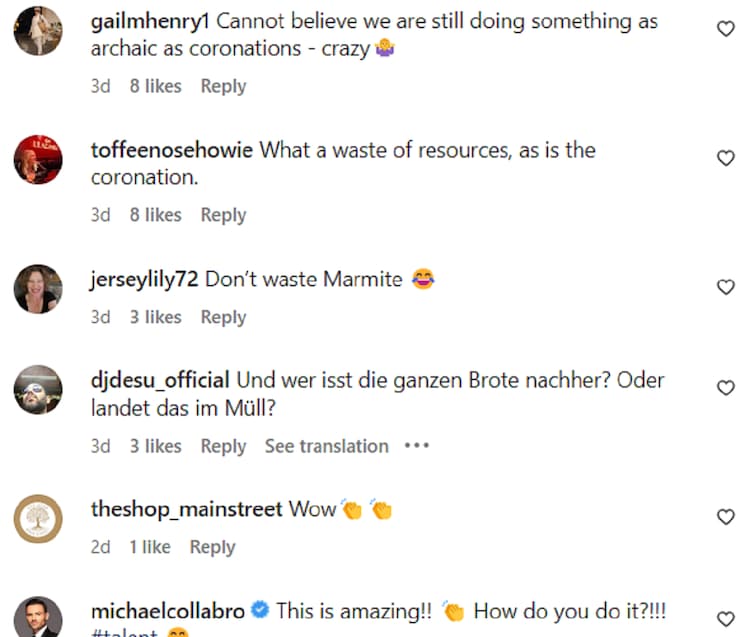The width and height of the screenshot is (750, 637).
Task: Reply to the Marmite comment
Action: pyautogui.click(x=223, y=317)
